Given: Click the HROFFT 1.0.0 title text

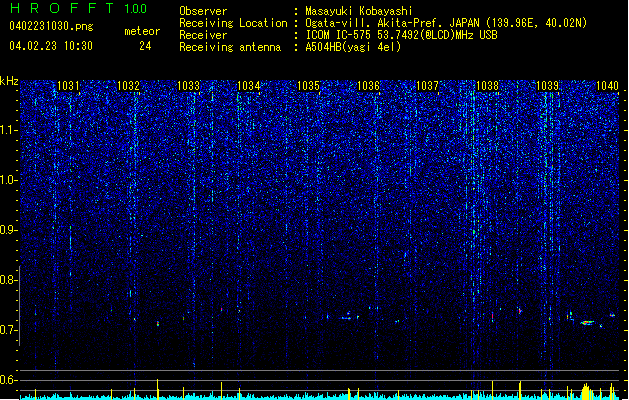Looking at the screenshot, I should [x=79, y=8].
